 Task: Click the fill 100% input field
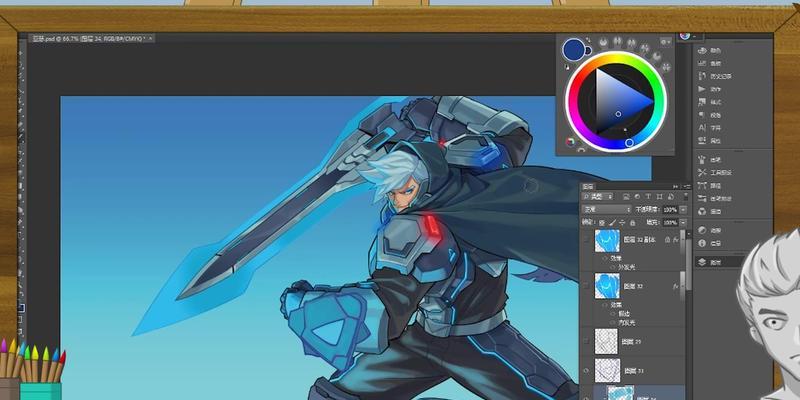(670, 222)
